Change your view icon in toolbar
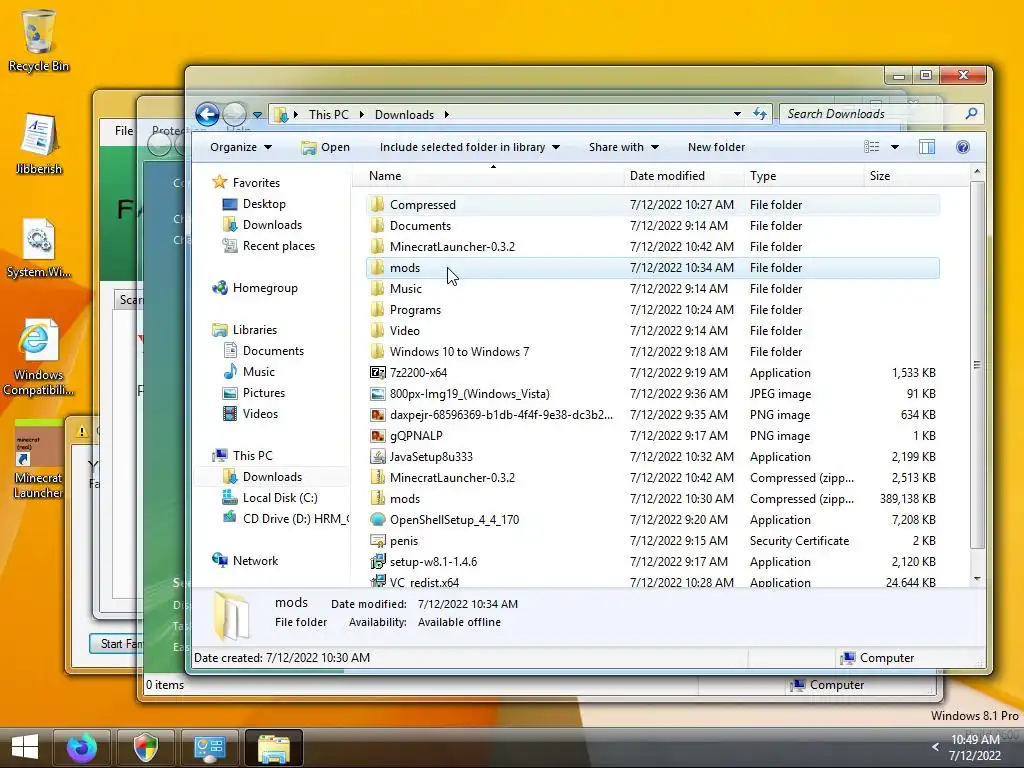The image size is (1024, 768). (871, 147)
